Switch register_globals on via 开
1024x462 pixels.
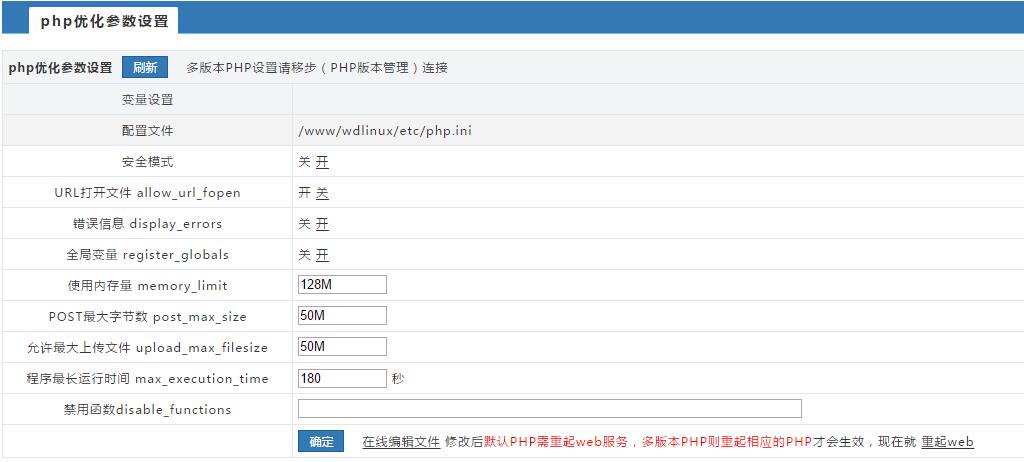point(322,255)
